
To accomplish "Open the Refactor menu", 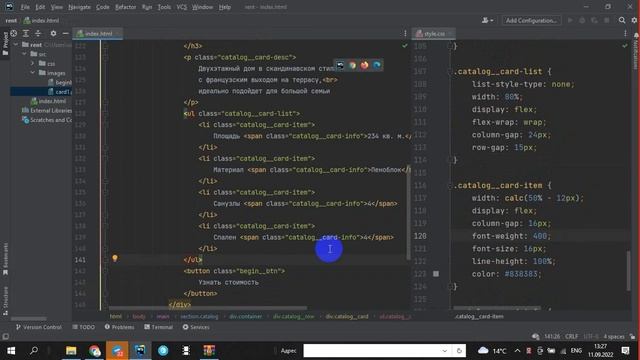I will tap(126, 7).
